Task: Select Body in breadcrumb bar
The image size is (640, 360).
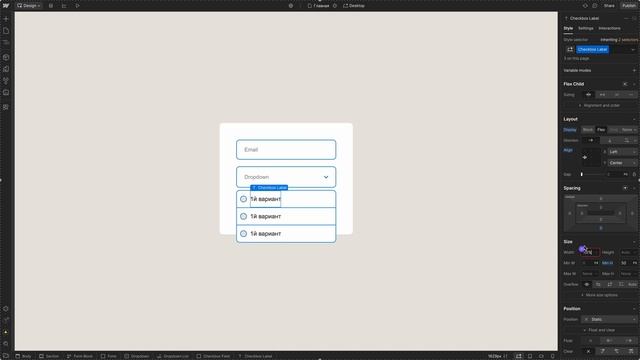Action: [x=24, y=356]
